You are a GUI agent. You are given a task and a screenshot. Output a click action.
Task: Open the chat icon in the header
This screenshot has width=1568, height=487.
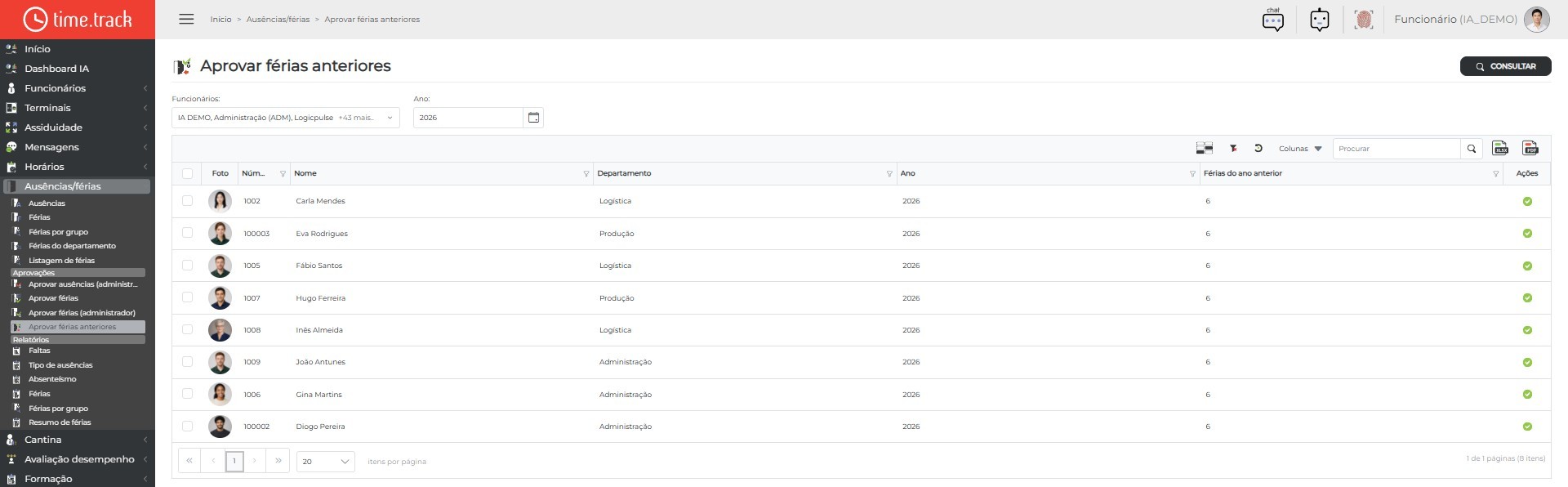coord(1273,20)
